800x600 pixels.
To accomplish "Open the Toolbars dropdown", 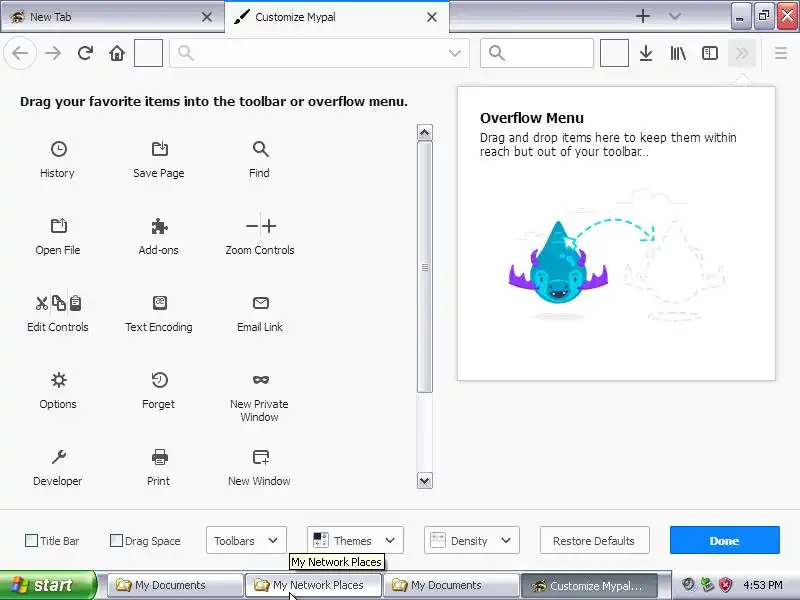I will [x=246, y=540].
